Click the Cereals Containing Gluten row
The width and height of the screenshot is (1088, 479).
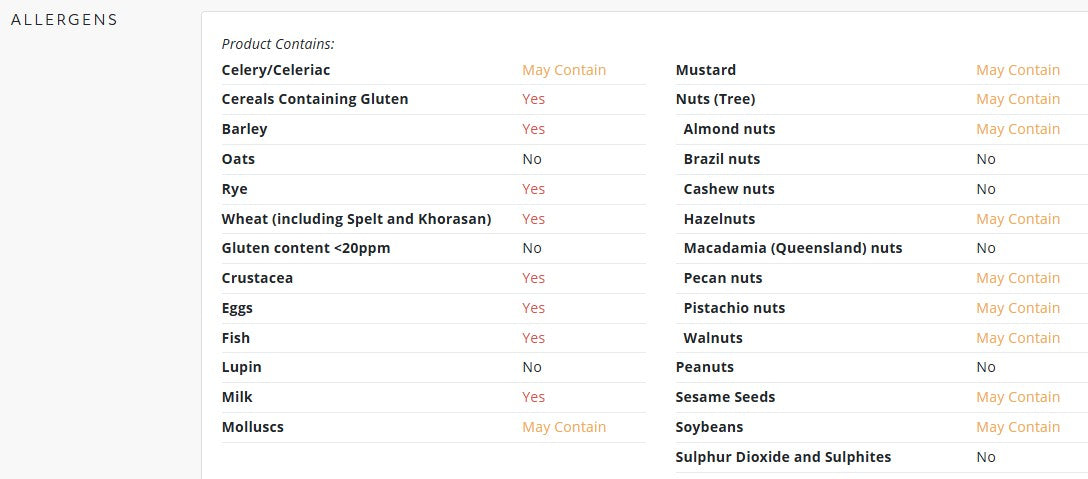point(433,99)
